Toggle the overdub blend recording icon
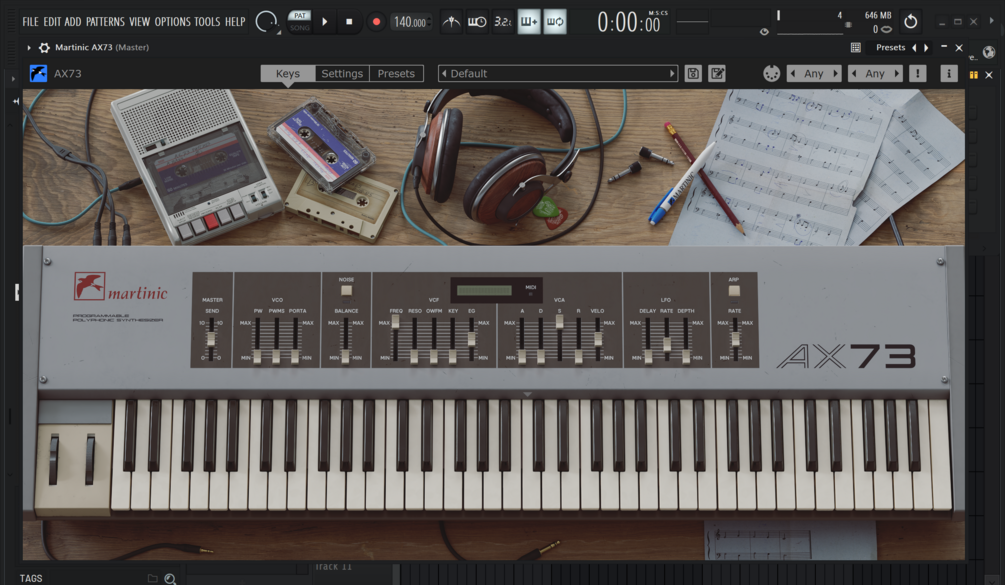The image size is (1005, 585). tap(529, 22)
